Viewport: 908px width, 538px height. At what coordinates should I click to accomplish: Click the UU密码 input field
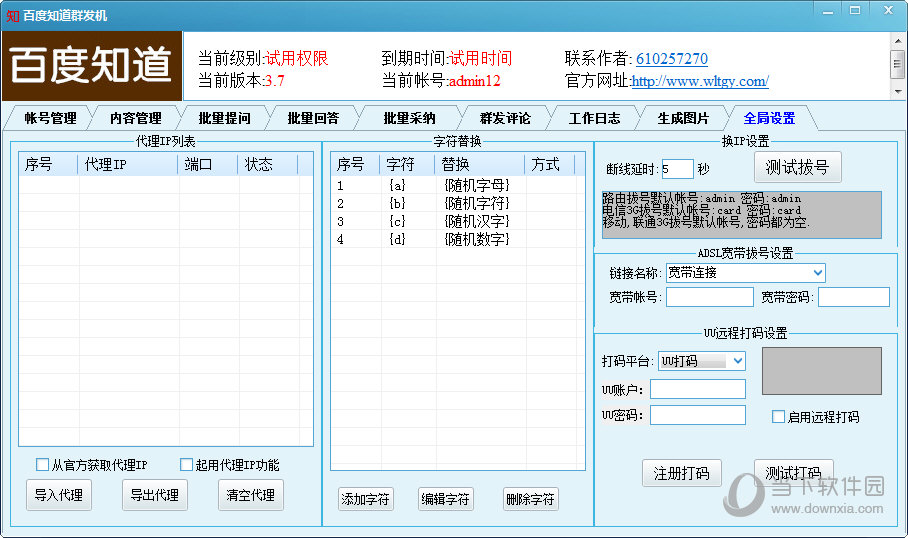pos(698,415)
